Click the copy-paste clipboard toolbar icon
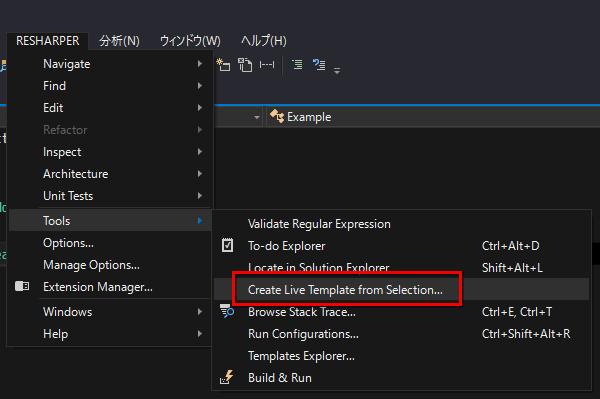The width and height of the screenshot is (600, 399). (245, 65)
